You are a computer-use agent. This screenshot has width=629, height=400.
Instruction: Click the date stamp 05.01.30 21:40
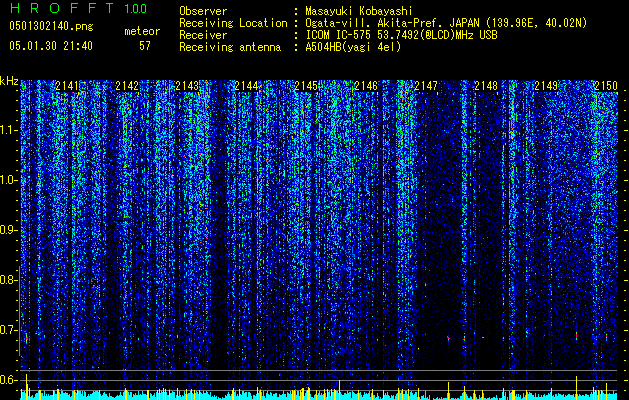coord(51,46)
